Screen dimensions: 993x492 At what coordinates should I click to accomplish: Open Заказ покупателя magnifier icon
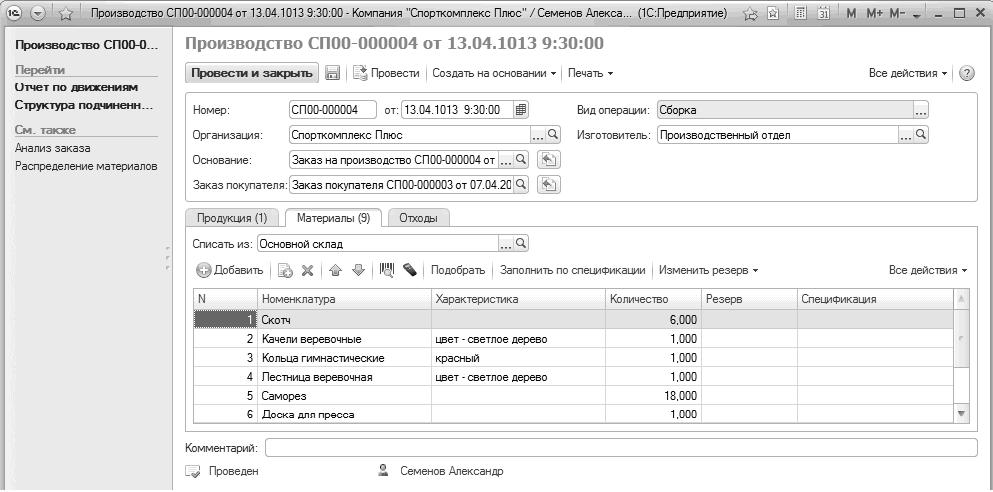pos(521,185)
